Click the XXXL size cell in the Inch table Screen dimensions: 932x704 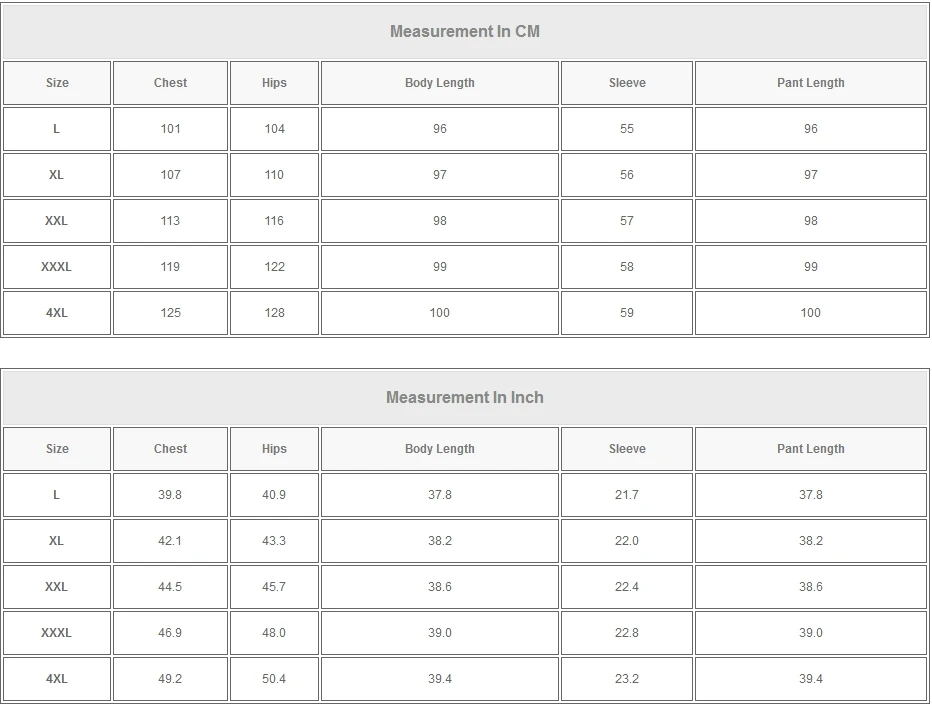[56, 633]
